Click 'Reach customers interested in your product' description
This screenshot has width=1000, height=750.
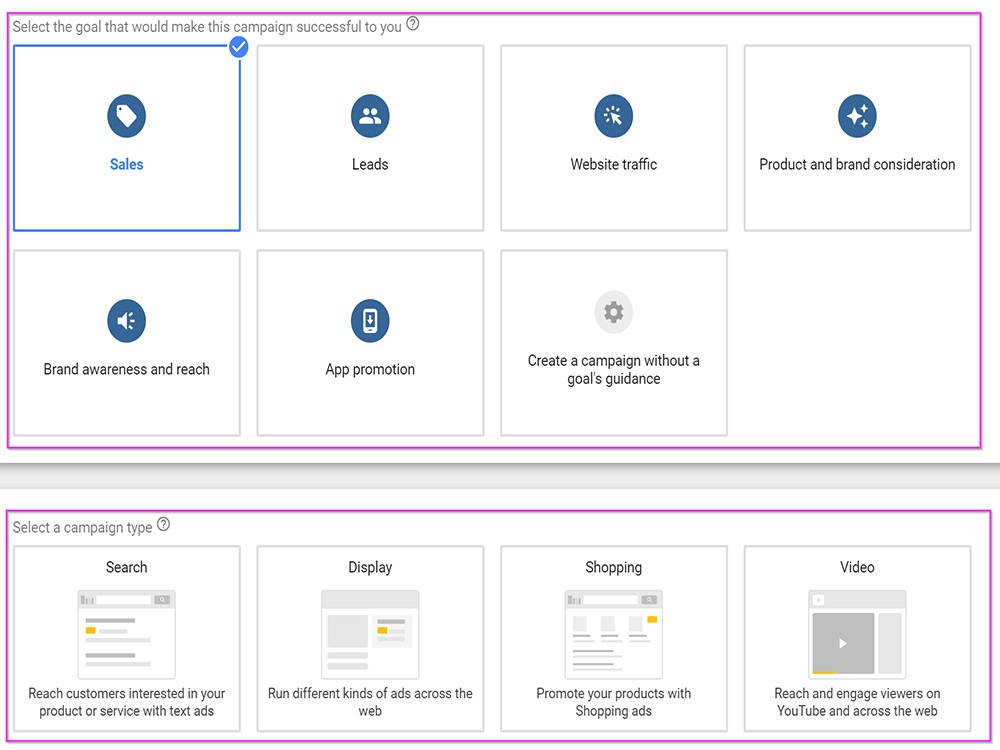pos(126,702)
